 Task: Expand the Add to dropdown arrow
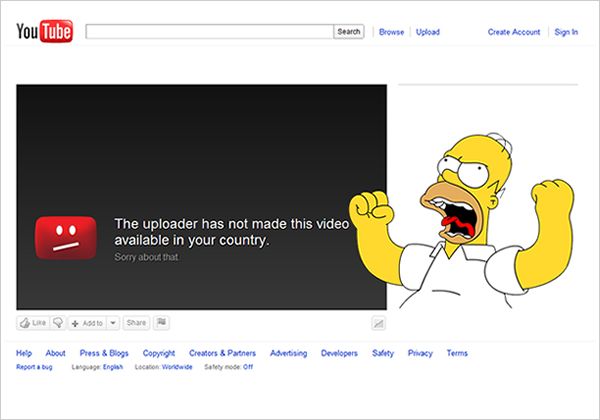coord(113,323)
